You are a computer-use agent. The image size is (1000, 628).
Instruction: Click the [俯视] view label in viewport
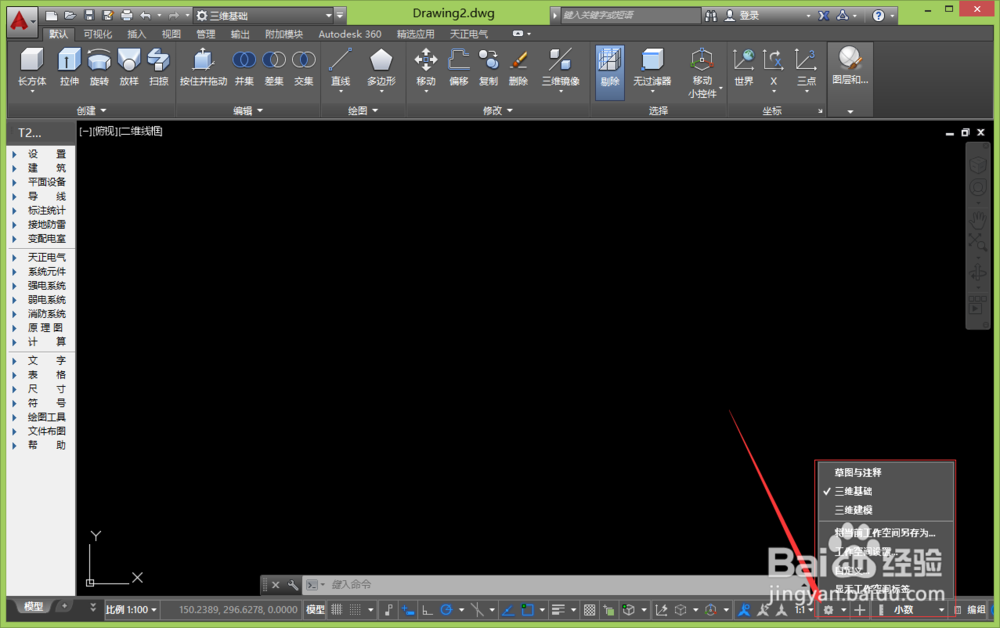tap(106, 131)
